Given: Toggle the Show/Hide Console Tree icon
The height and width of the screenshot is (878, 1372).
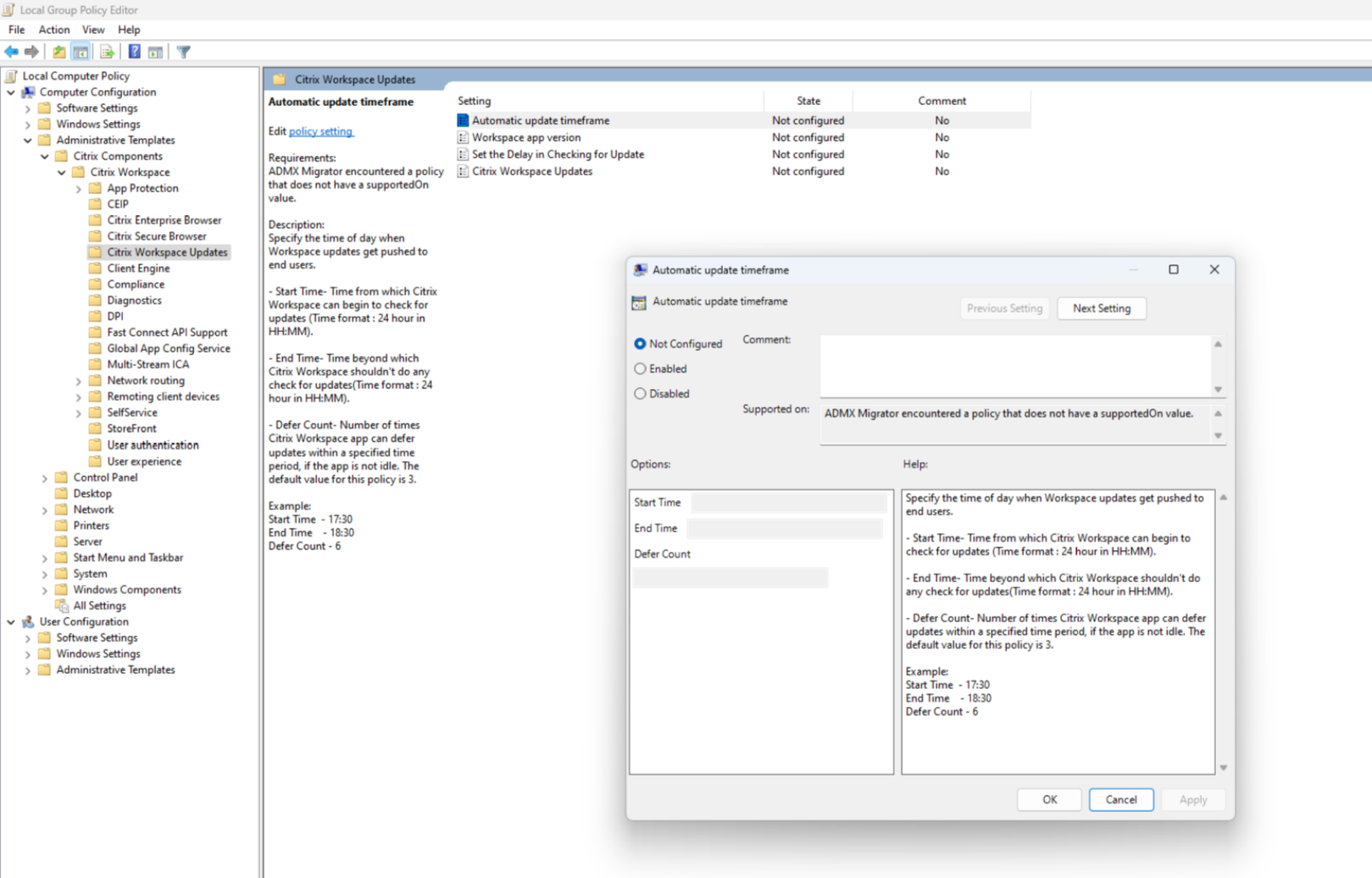Looking at the screenshot, I should (x=81, y=52).
